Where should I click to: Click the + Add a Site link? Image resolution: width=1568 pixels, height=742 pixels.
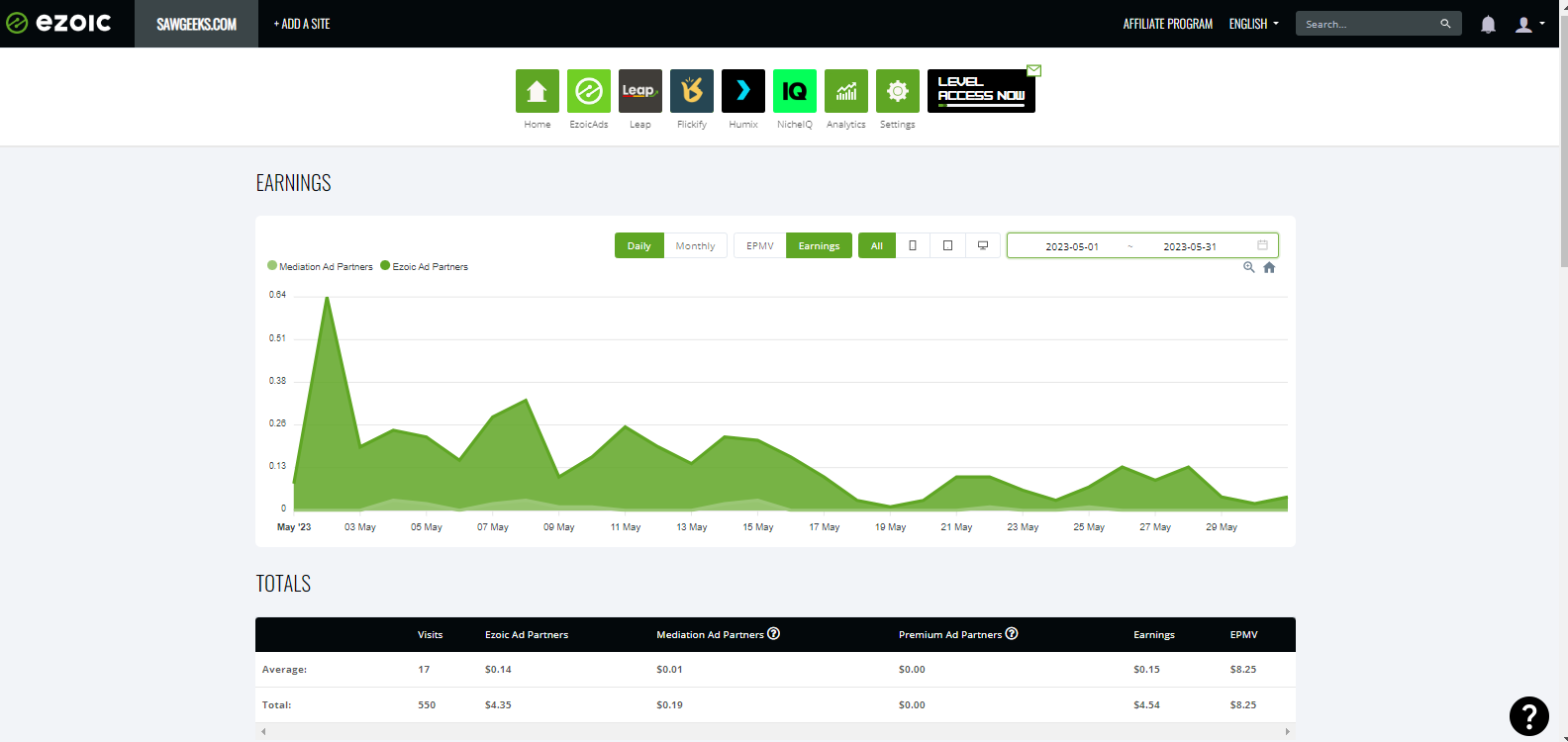[x=302, y=24]
